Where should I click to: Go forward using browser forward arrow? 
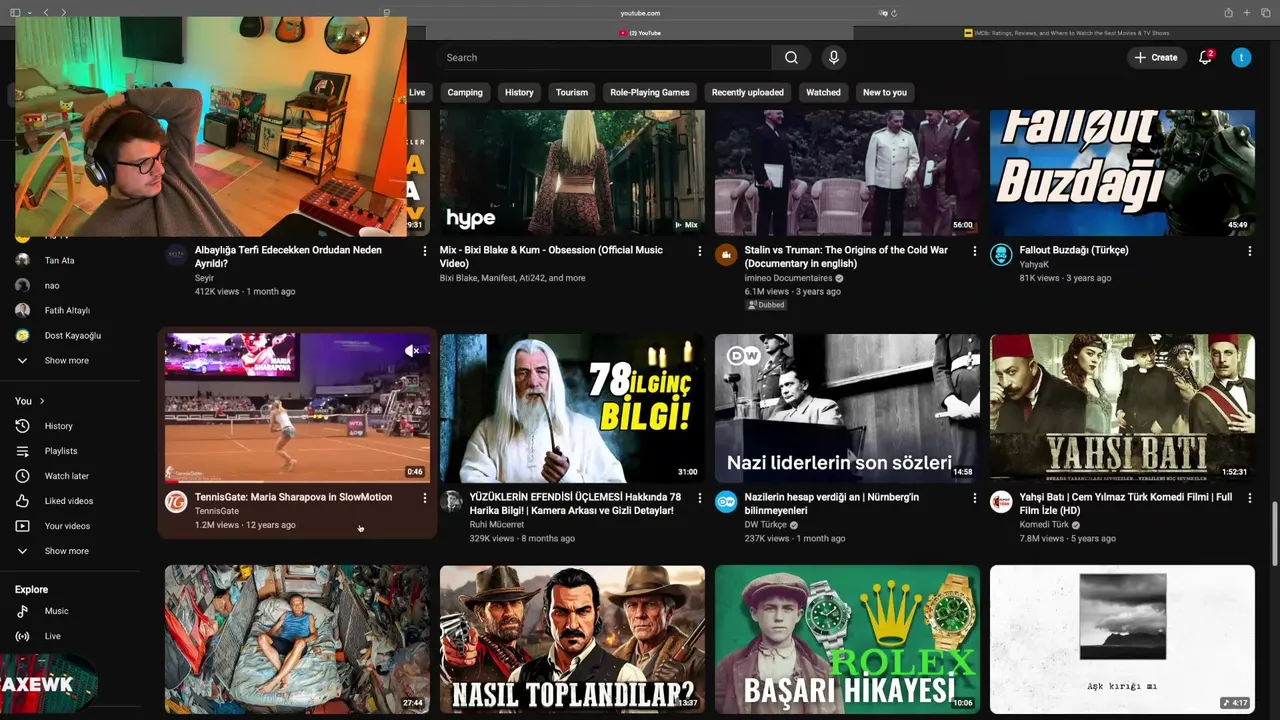[63, 13]
